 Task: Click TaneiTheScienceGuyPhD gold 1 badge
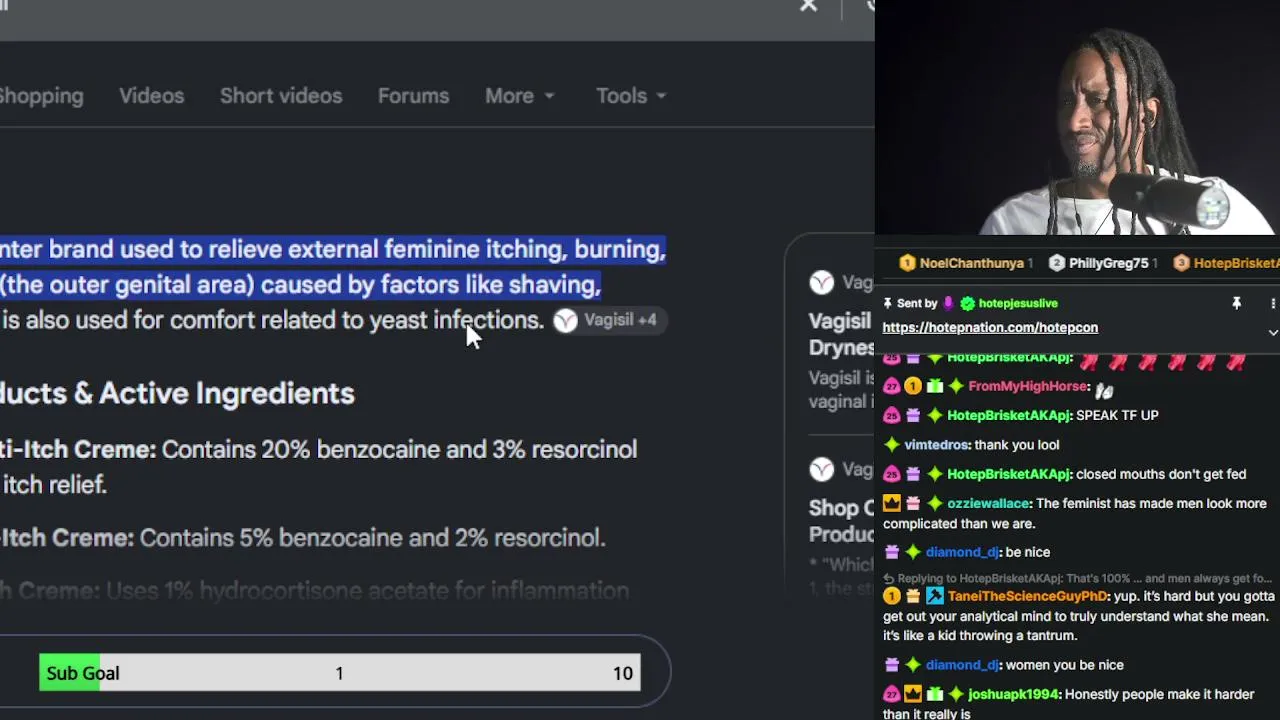tap(891, 596)
